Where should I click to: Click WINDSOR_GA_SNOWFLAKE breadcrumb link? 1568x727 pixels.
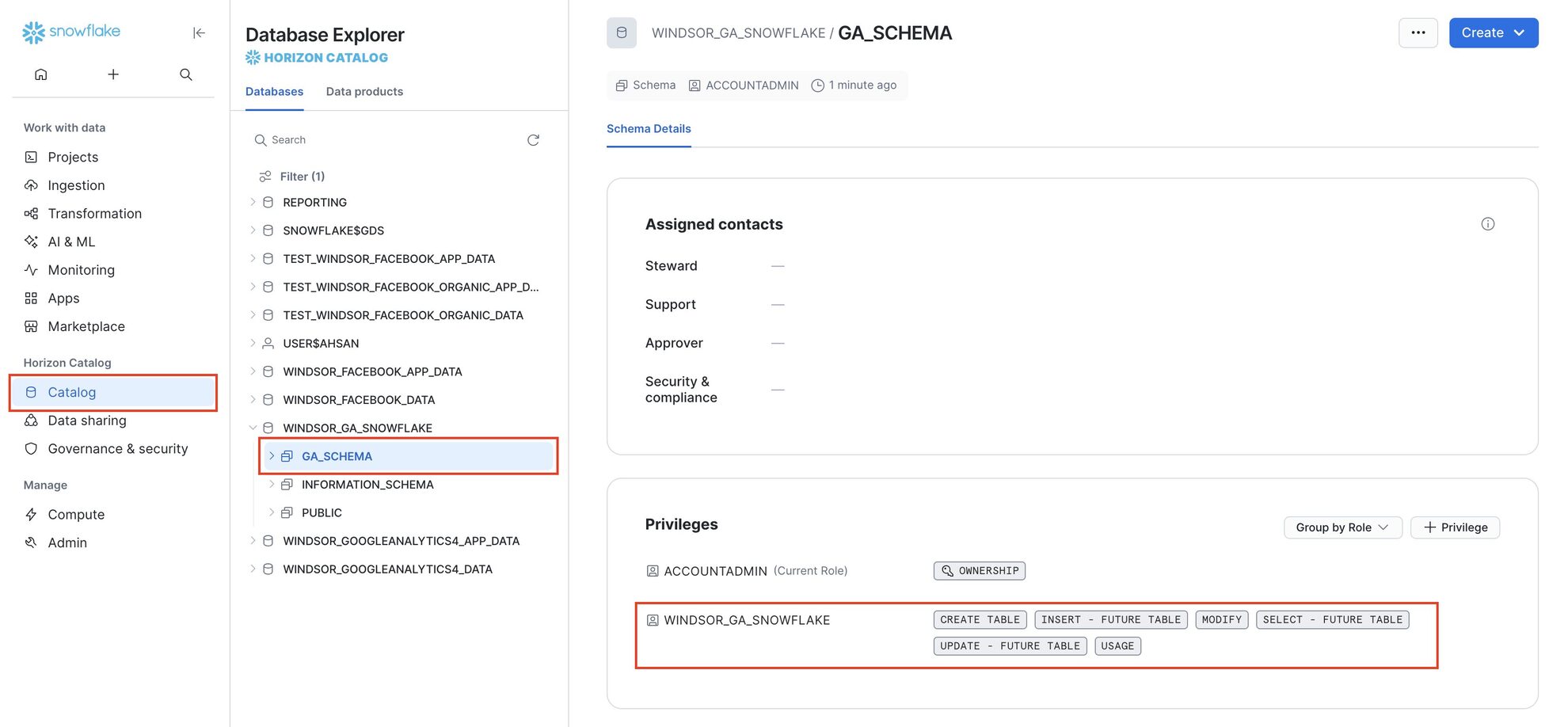click(738, 33)
